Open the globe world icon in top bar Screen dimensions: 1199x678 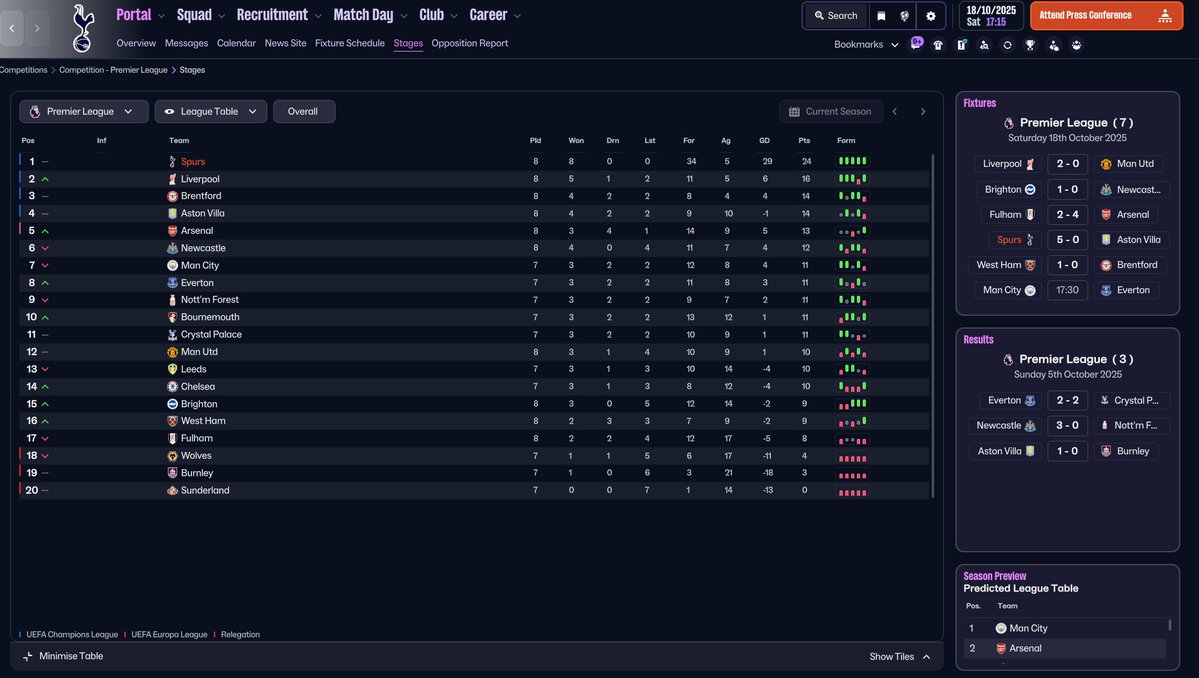pyautogui.click(x=904, y=15)
